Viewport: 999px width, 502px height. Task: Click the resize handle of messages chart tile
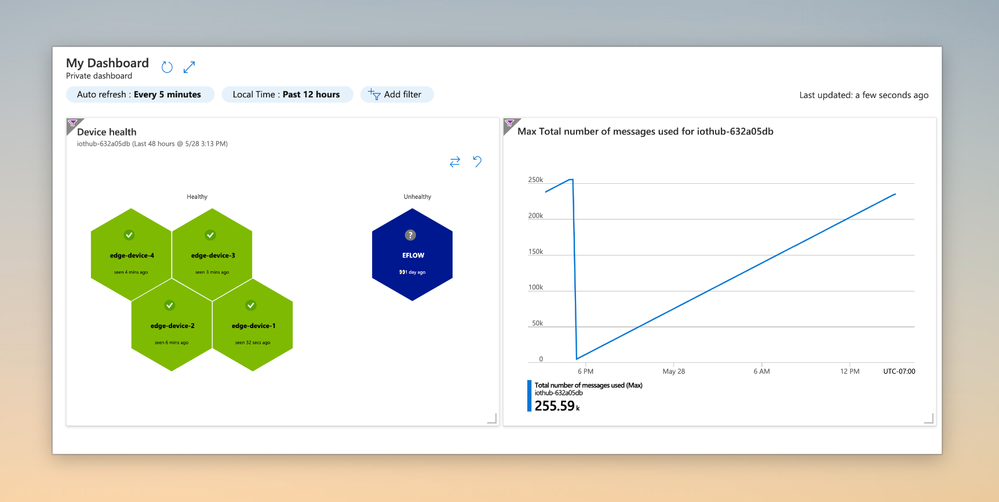coord(928,418)
